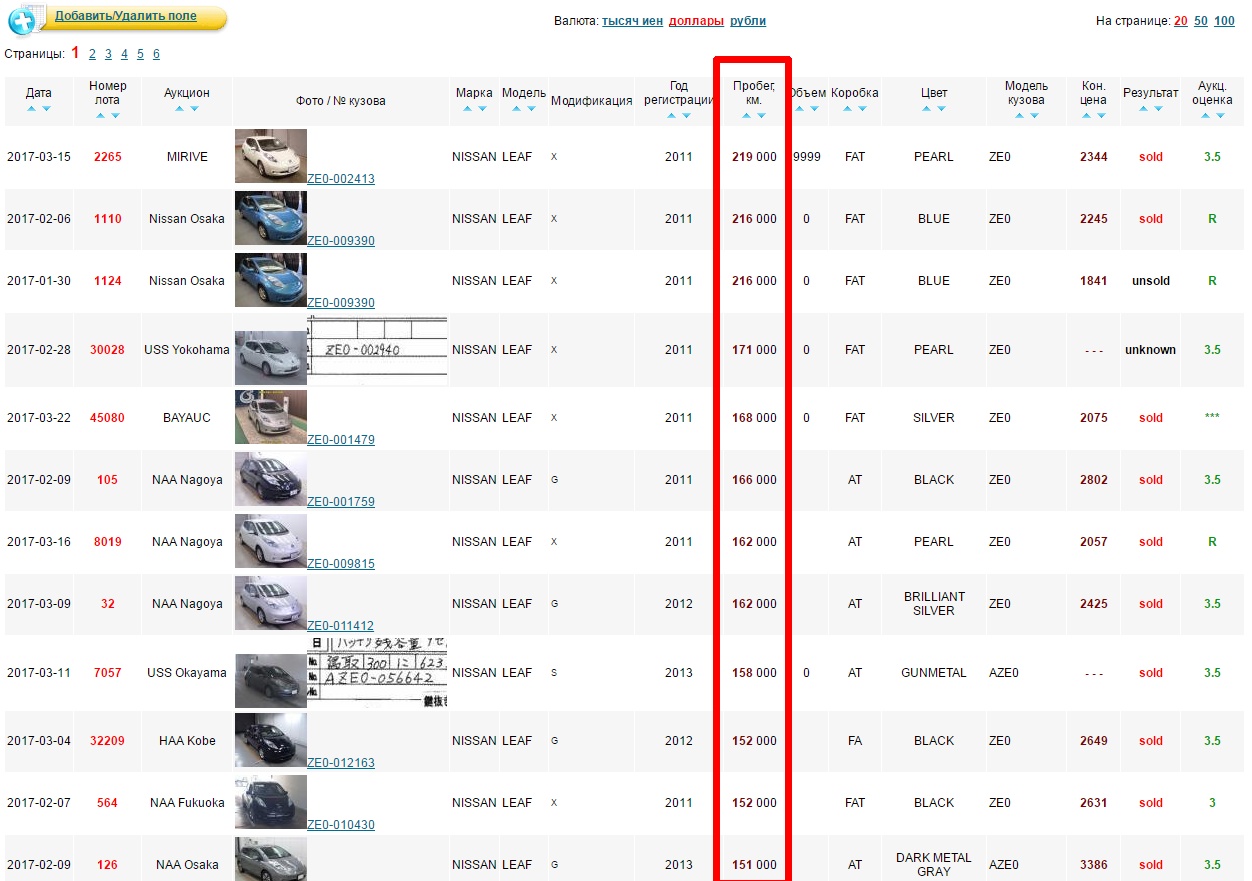Click BRILLIANT SILVER color cell
This screenshot has height=881, width=1252.
tap(934, 604)
